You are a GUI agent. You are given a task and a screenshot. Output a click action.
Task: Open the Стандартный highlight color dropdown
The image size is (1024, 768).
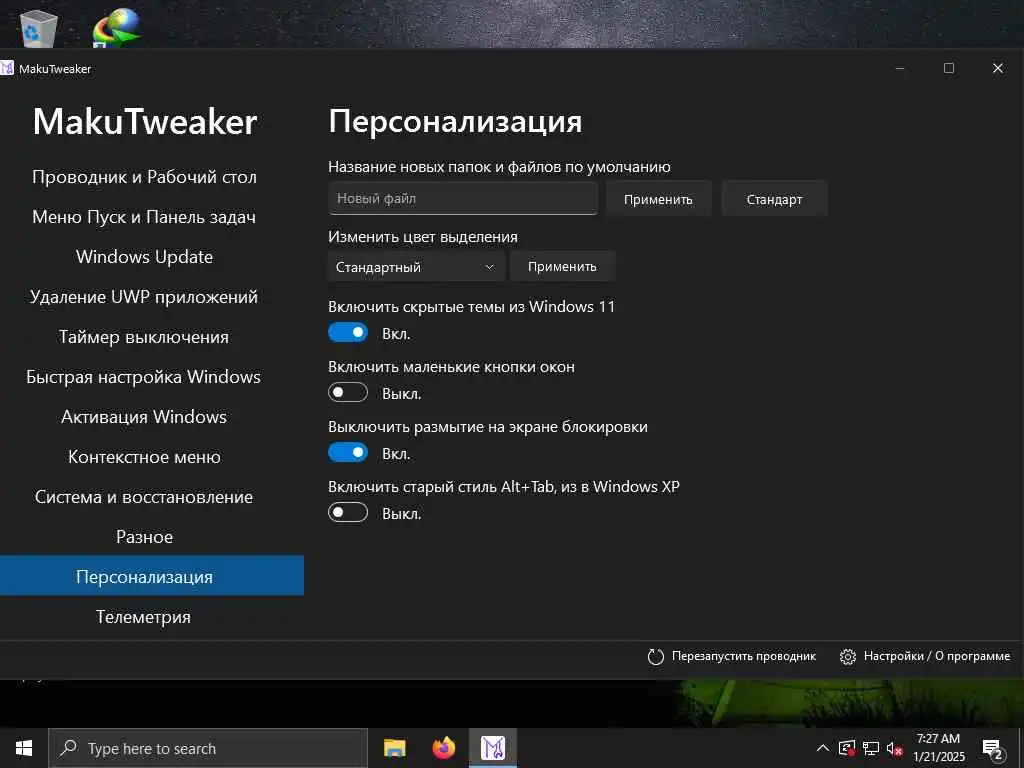pos(416,266)
